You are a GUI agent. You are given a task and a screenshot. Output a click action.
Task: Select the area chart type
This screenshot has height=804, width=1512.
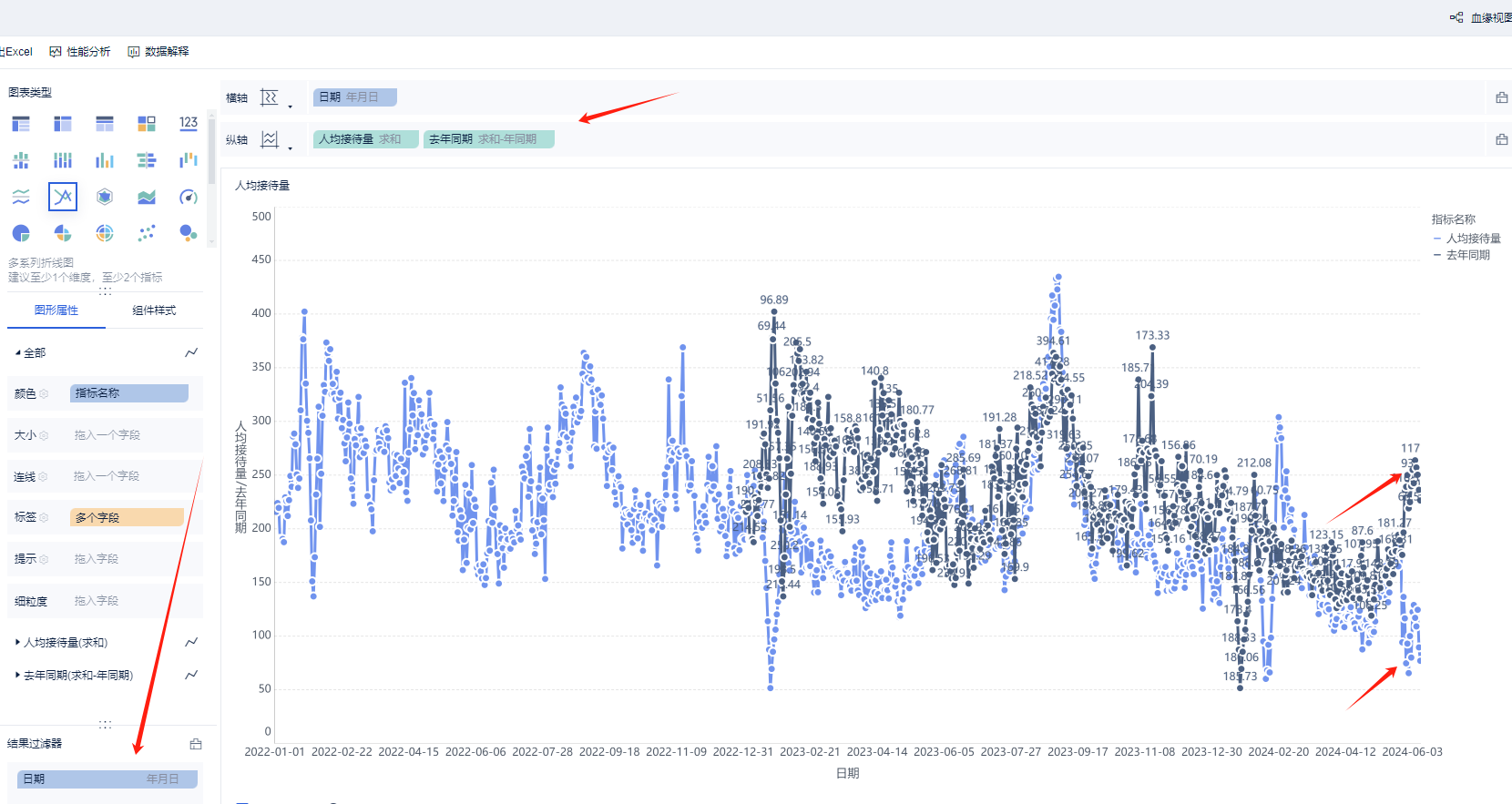[x=147, y=197]
